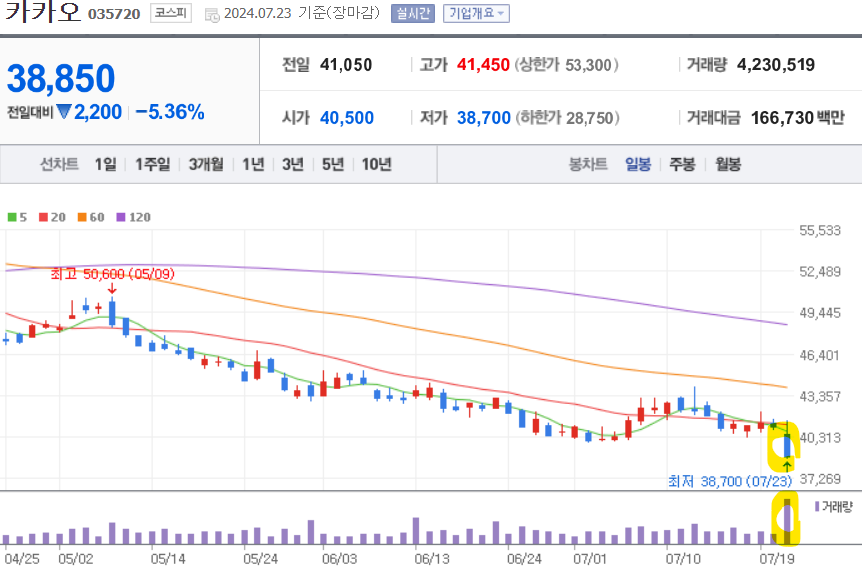Image resolution: width=862 pixels, height=567 pixels.
Task: Select the 3개월 line chart tab
Action: coord(206,164)
